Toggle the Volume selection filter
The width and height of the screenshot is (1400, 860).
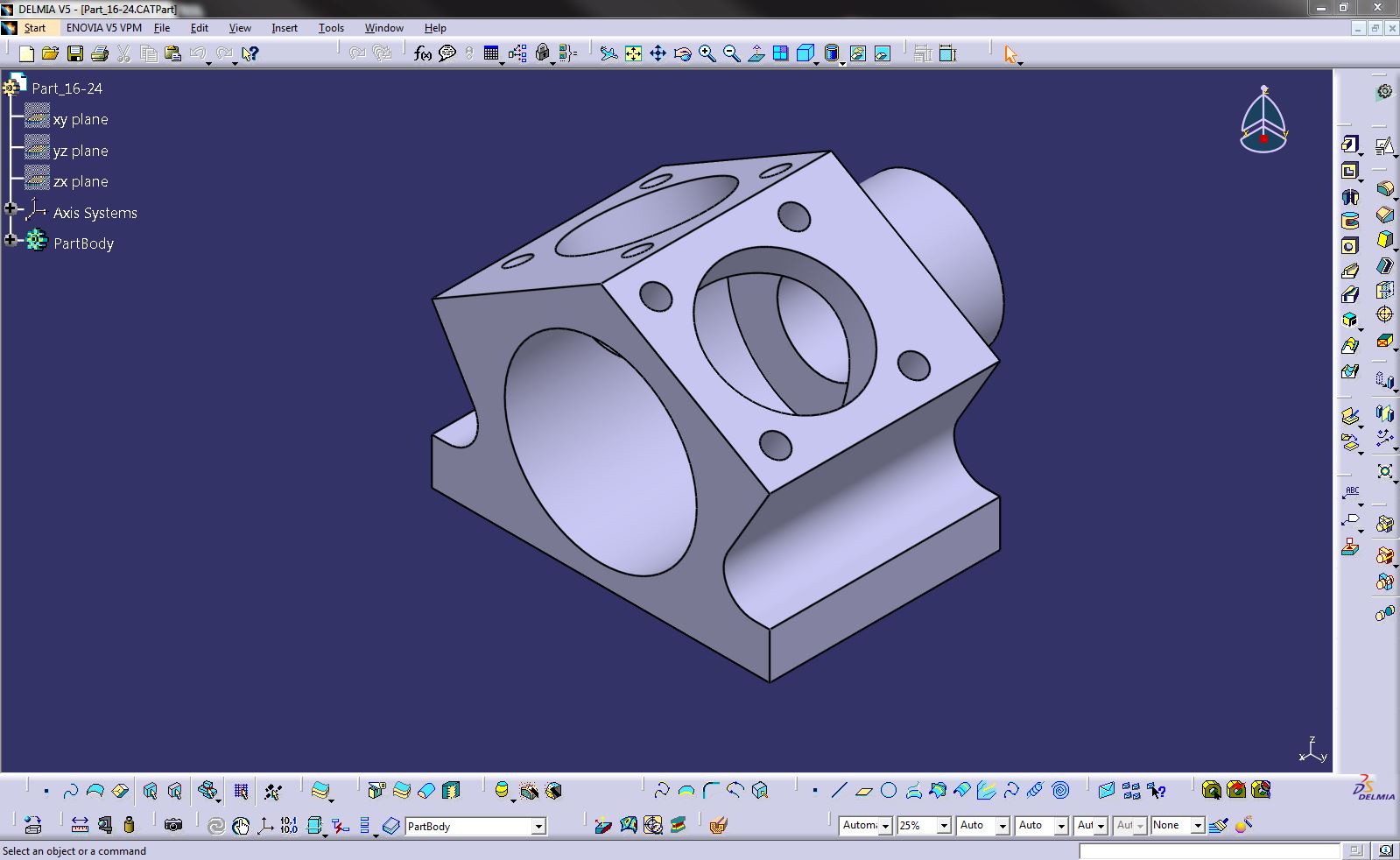pos(120,791)
